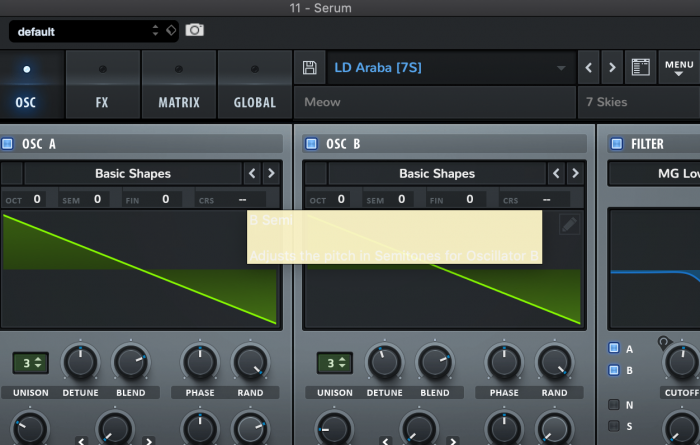Click the OSC A RAND knob
This screenshot has width=700, height=445.
pos(250,362)
